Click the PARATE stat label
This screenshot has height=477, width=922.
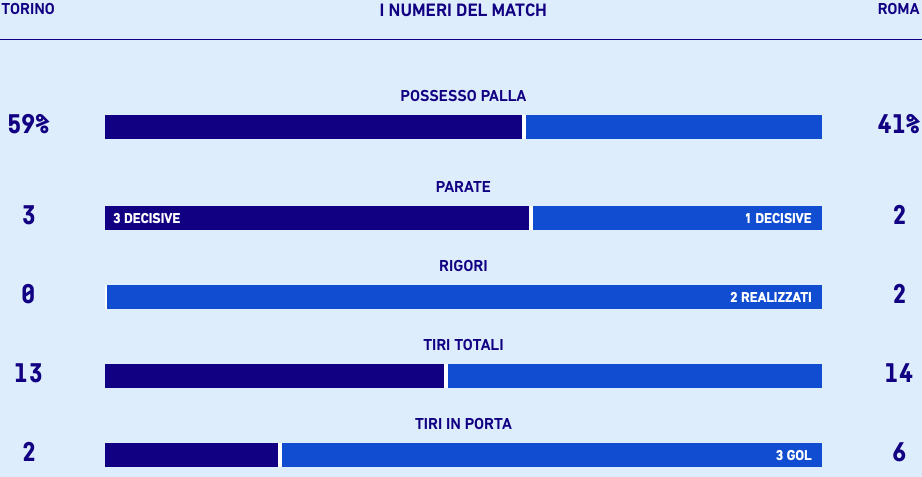point(463,187)
